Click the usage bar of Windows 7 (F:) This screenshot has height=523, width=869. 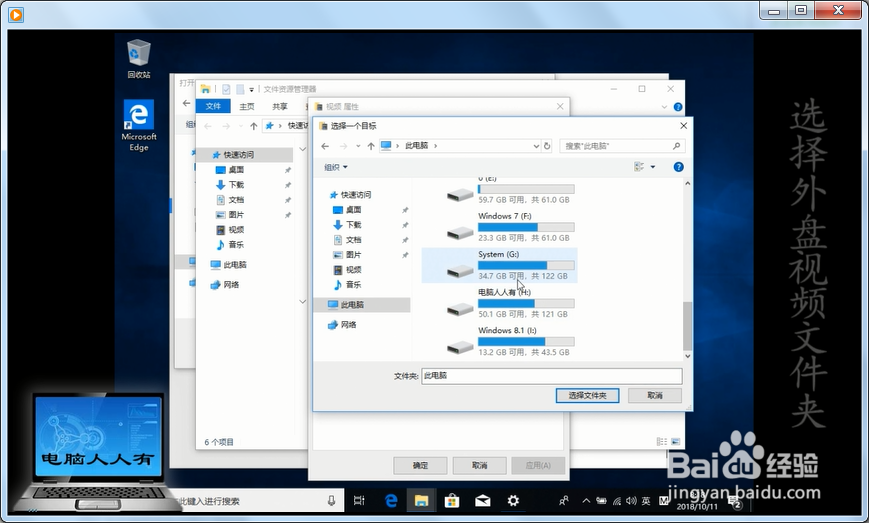coord(526,227)
